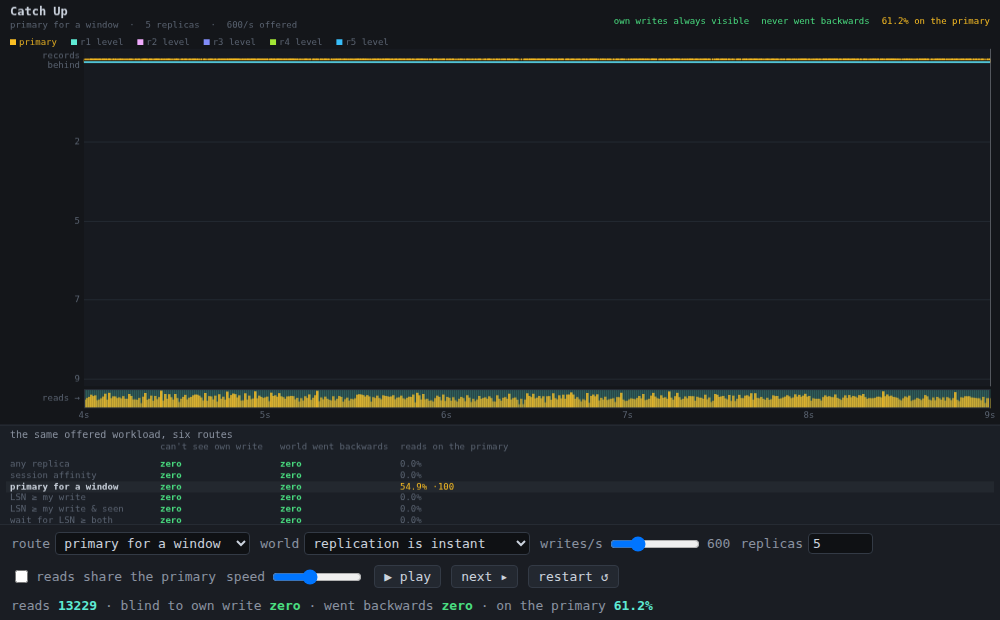Select the session affinity route row
This screenshot has height=620, width=1000.
[x=500, y=475]
